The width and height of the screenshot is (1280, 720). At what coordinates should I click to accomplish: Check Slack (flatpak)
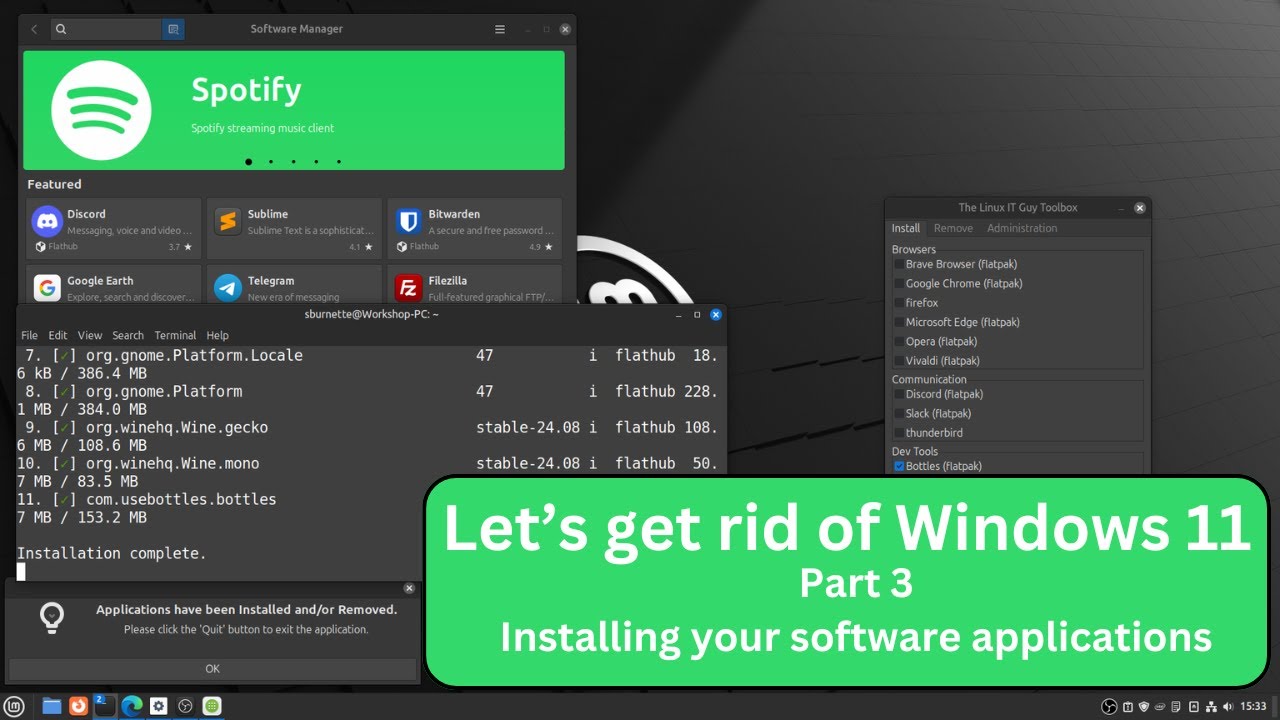coord(899,413)
